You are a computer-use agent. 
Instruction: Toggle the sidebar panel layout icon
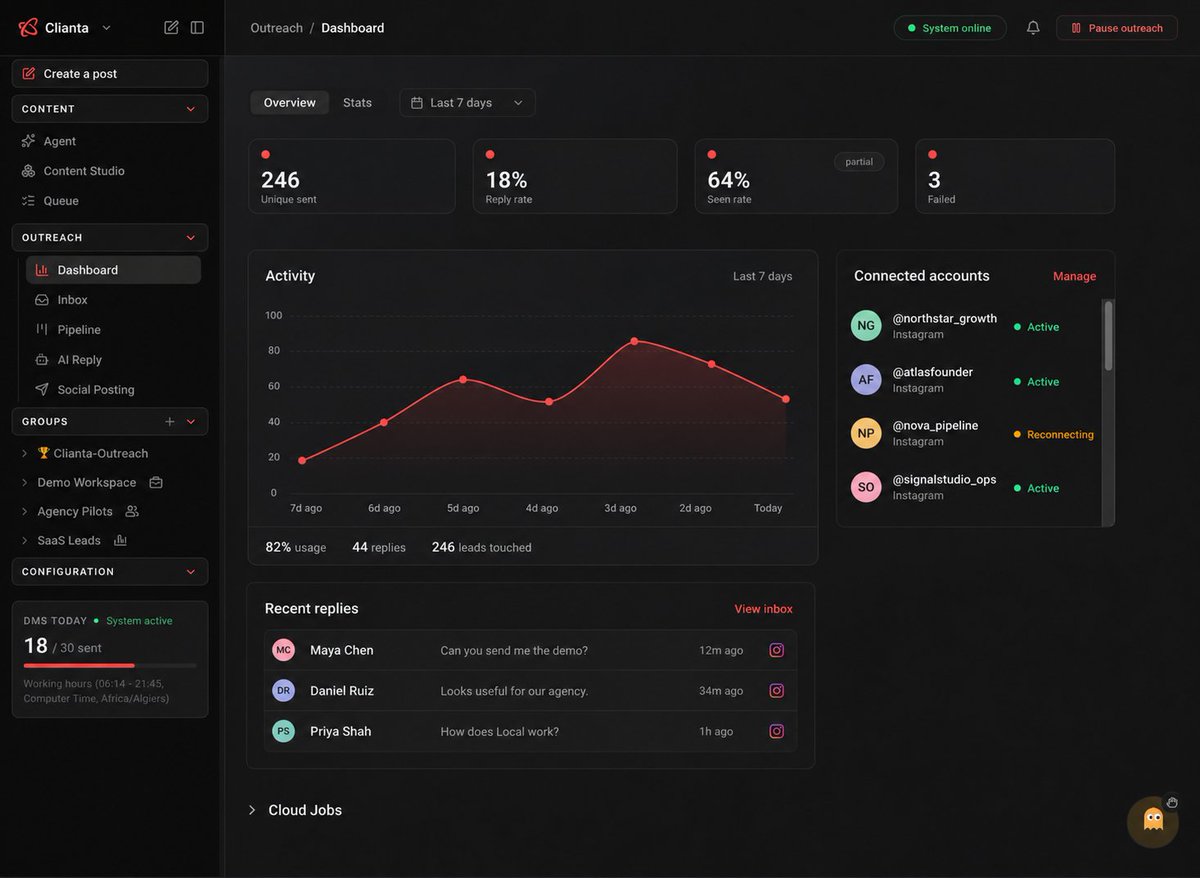coord(197,27)
